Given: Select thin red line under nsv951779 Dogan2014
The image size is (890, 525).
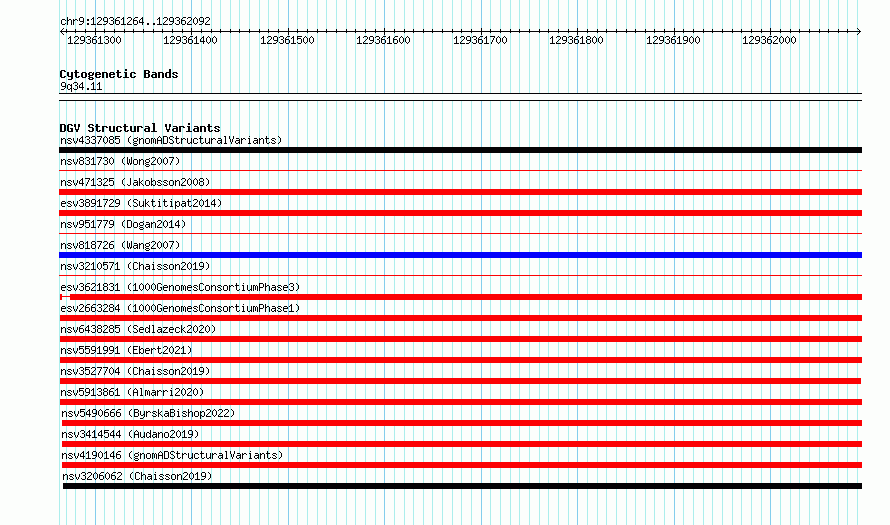Looking at the screenshot, I should [x=460, y=233].
